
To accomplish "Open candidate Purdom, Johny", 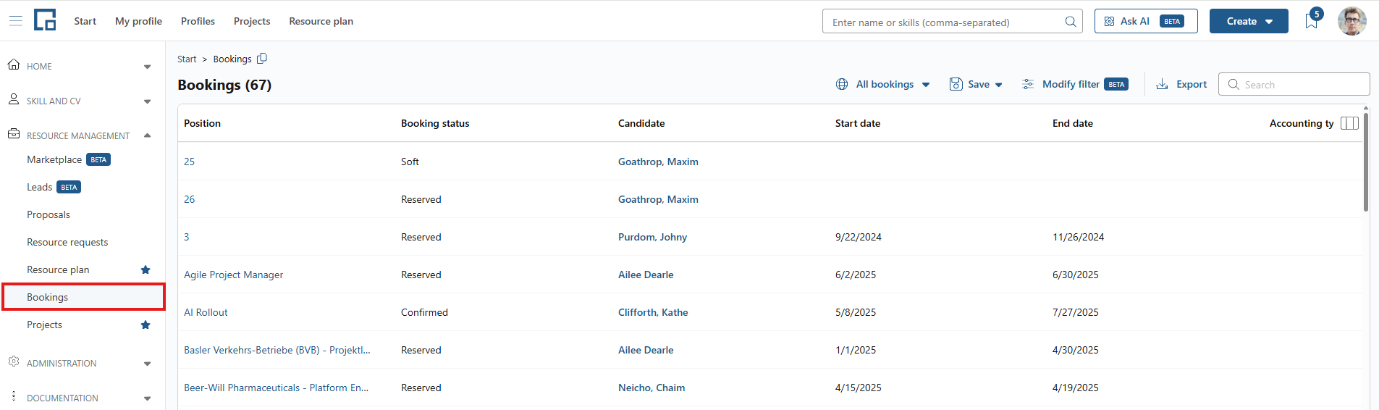I will pos(652,238).
